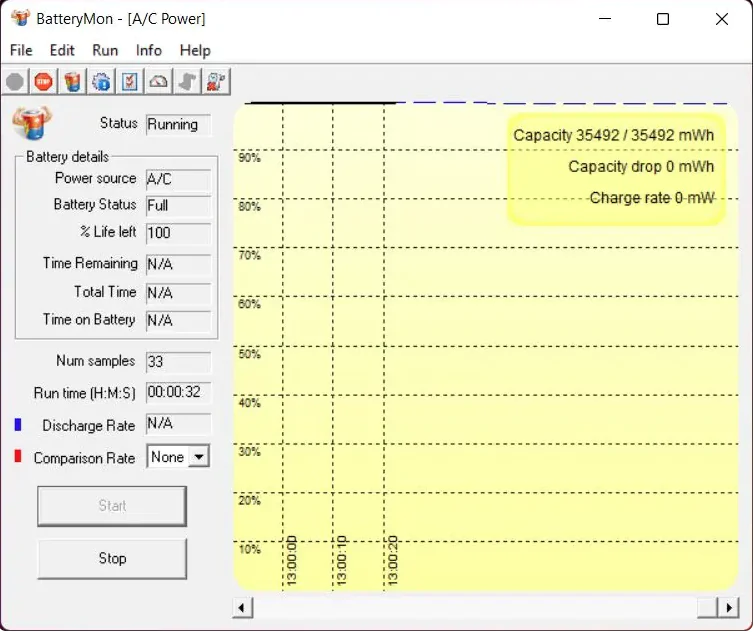Click the greyed-out start circle toolbar icon

15,82
